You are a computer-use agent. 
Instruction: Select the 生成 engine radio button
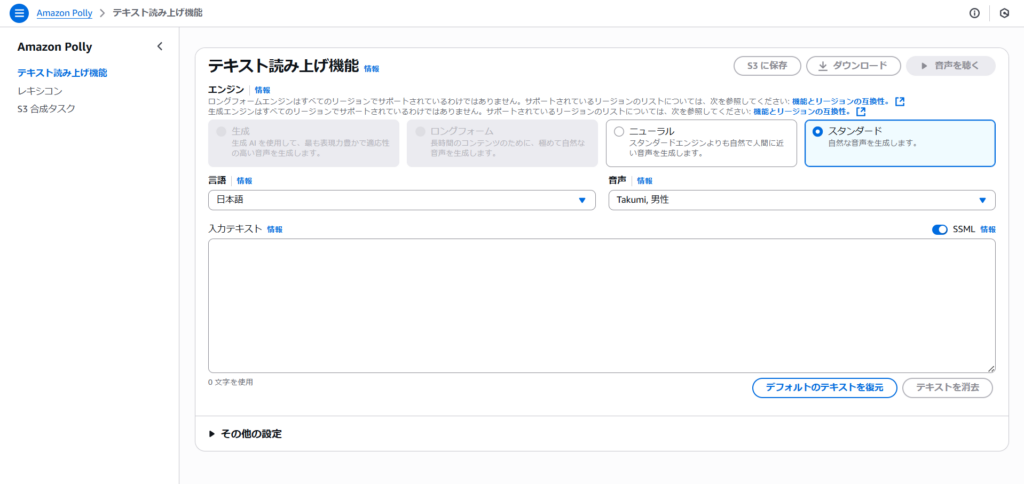(x=221, y=131)
